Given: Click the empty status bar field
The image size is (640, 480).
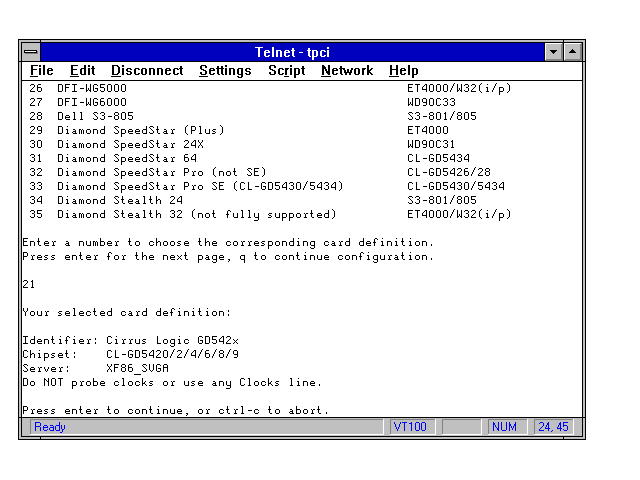Looking at the screenshot, I should (x=462, y=427).
